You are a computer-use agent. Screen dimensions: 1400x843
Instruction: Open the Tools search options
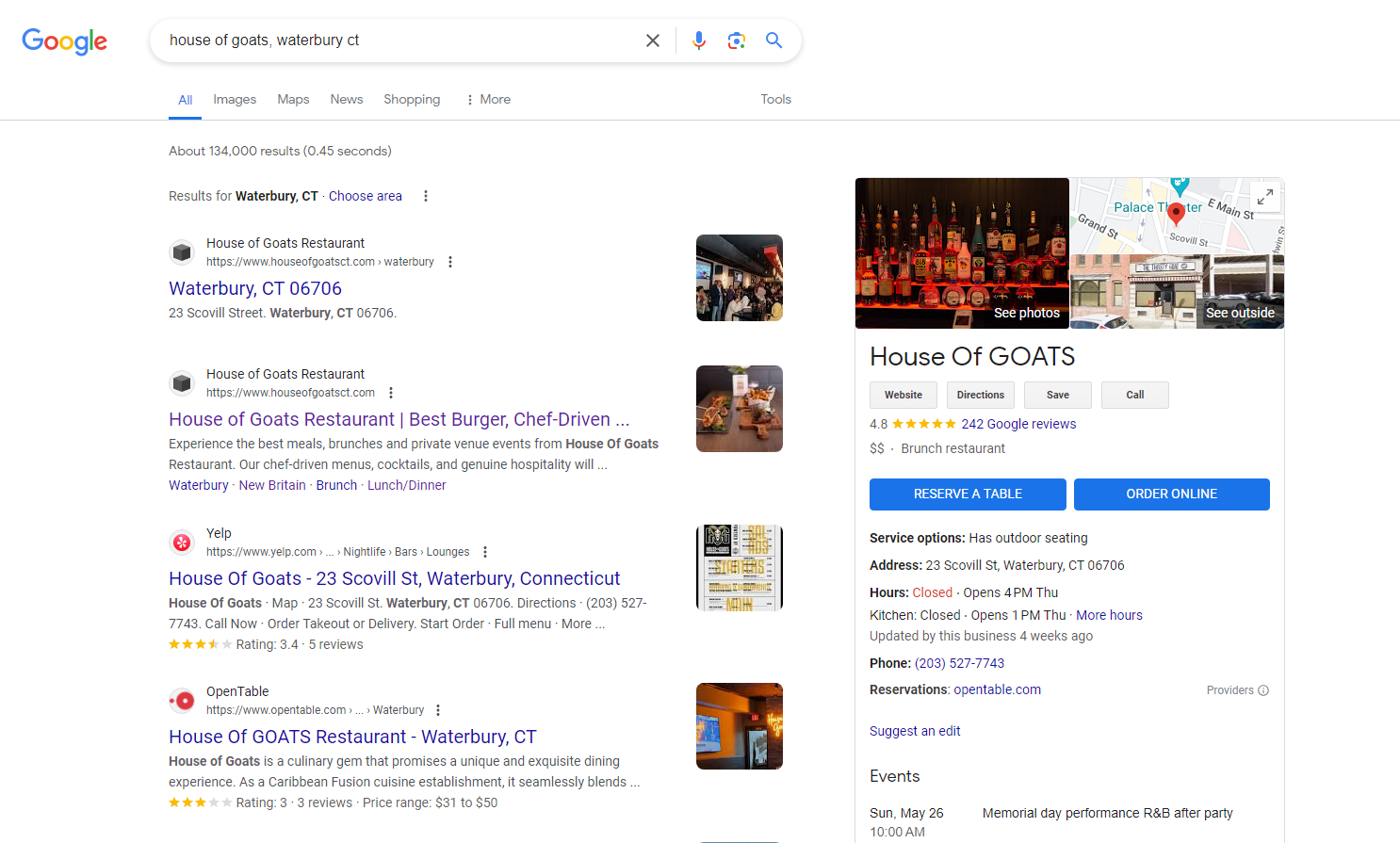pyautogui.click(x=776, y=99)
